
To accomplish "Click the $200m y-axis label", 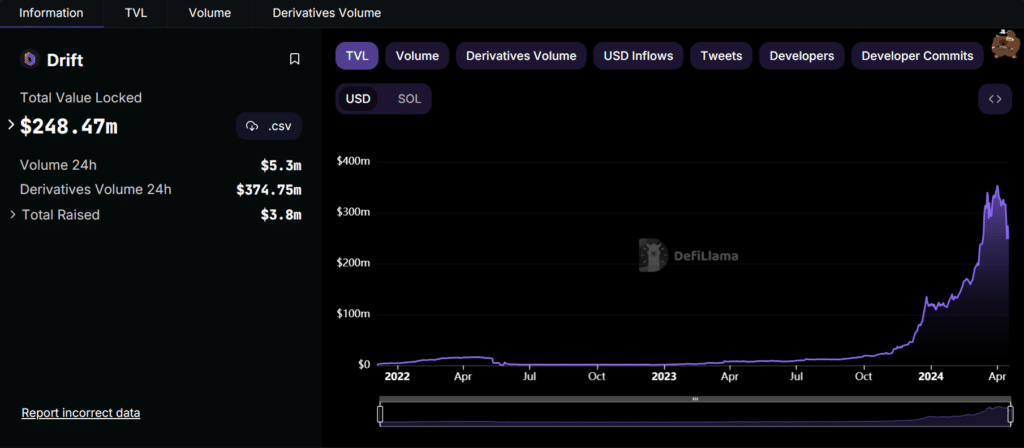I will [x=353, y=263].
